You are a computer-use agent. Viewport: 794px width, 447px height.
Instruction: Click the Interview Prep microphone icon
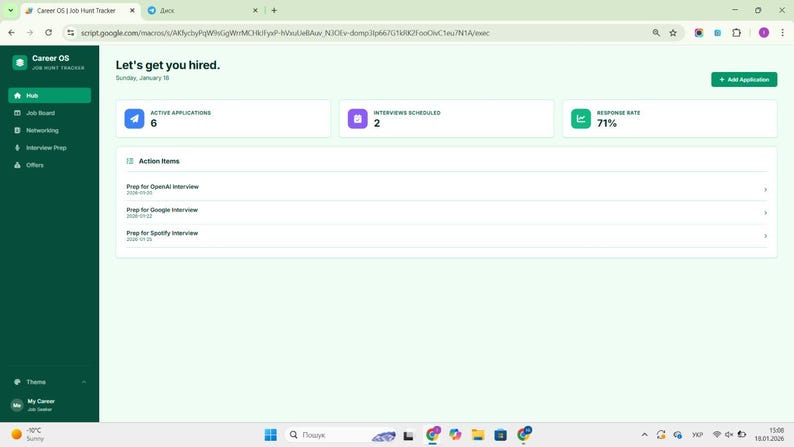[x=17, y=148]
